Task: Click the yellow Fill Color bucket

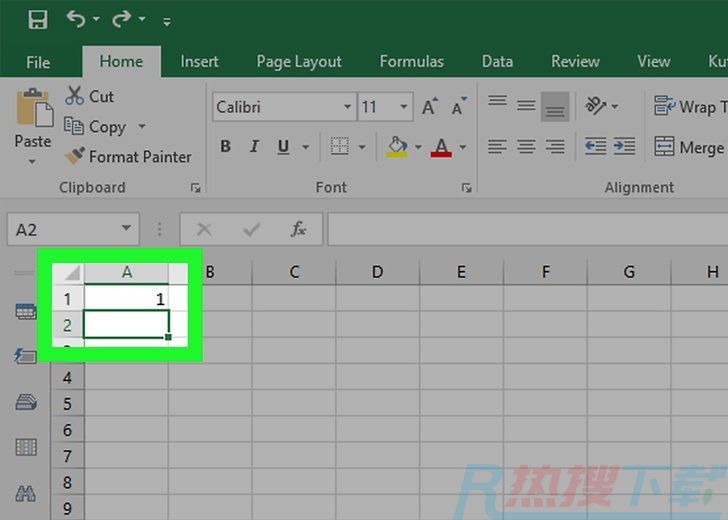Action: coord(397,147)
